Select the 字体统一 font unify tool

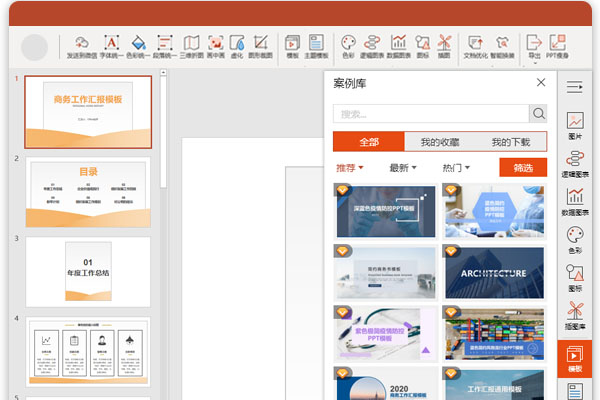[x=111, y=44]
